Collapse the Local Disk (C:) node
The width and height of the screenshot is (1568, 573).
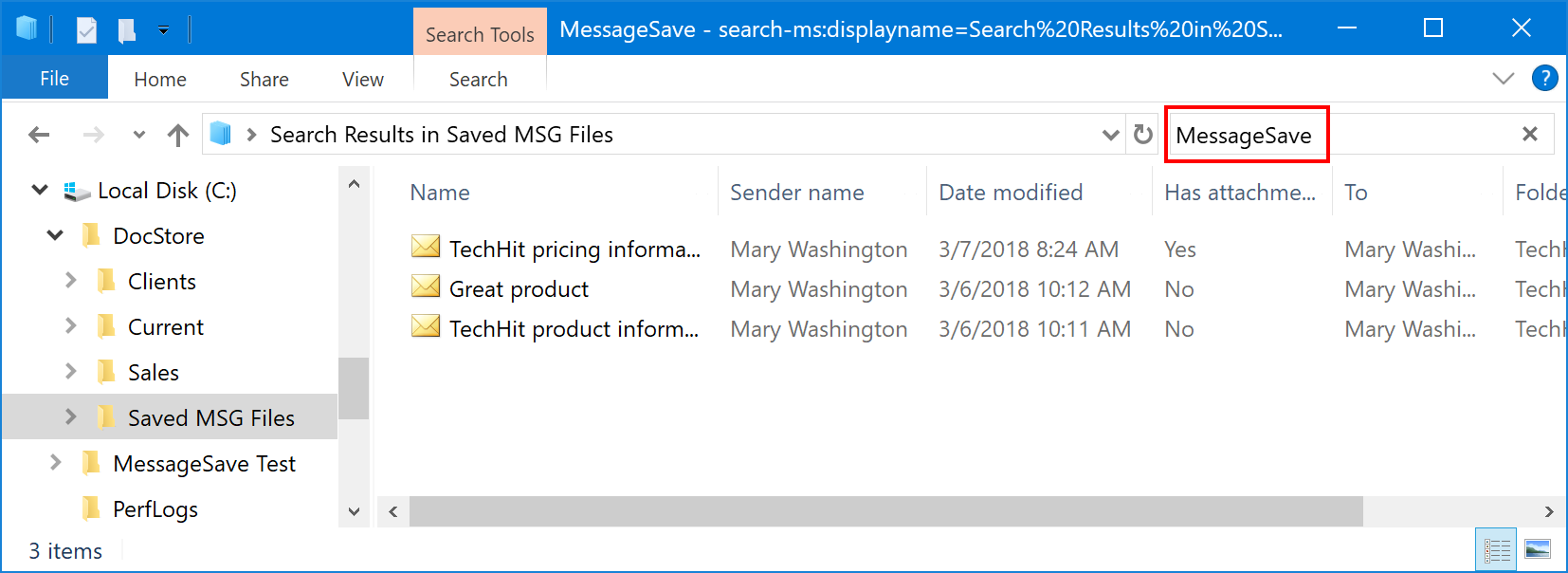coord(40,190)
